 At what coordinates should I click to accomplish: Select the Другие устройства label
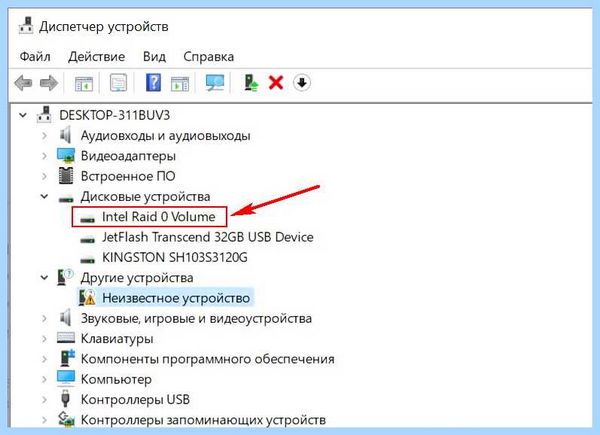[137, 277]
